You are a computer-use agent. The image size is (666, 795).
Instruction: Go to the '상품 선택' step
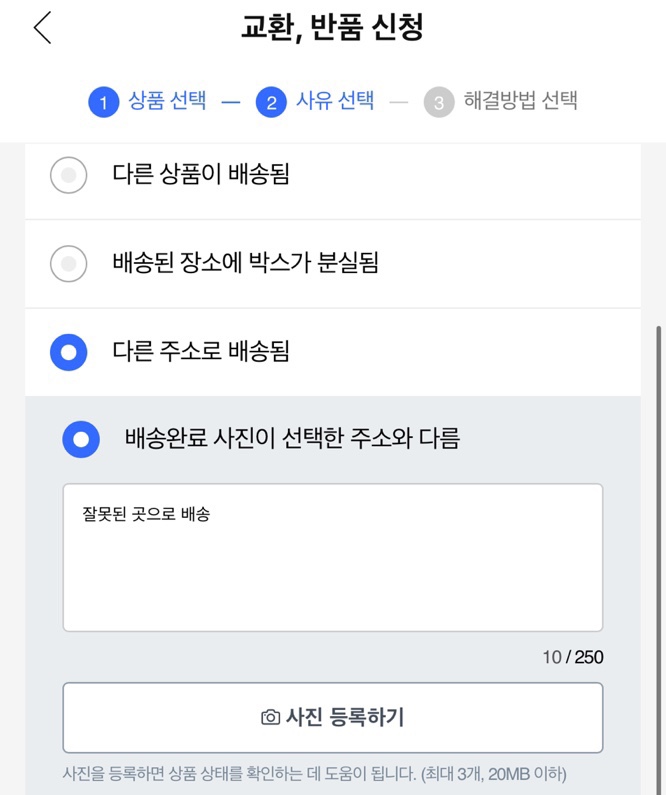(167, 101)
